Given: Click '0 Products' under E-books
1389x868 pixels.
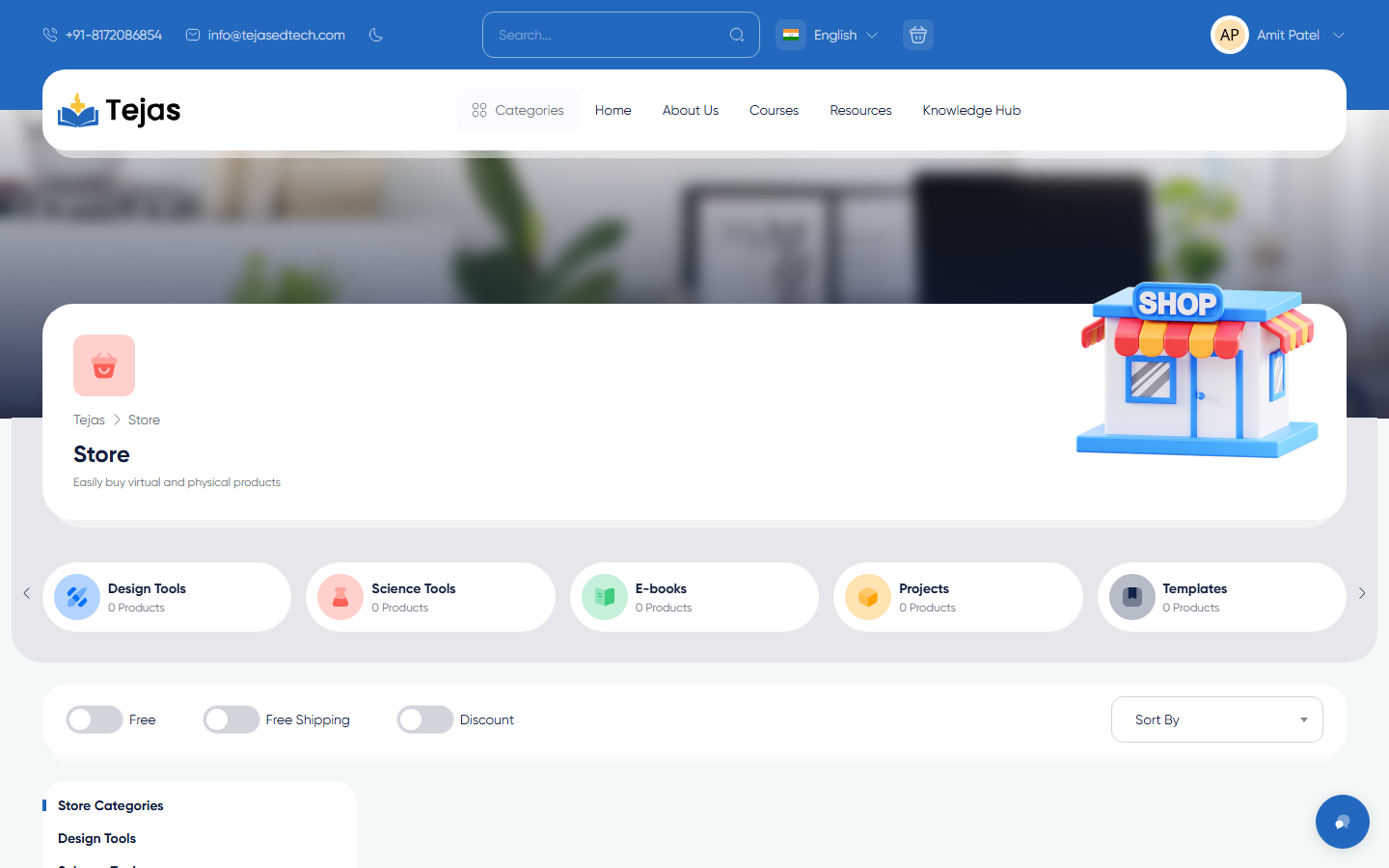Looking at the screenshot, I should pyautogui.click(x=664, y=608).
